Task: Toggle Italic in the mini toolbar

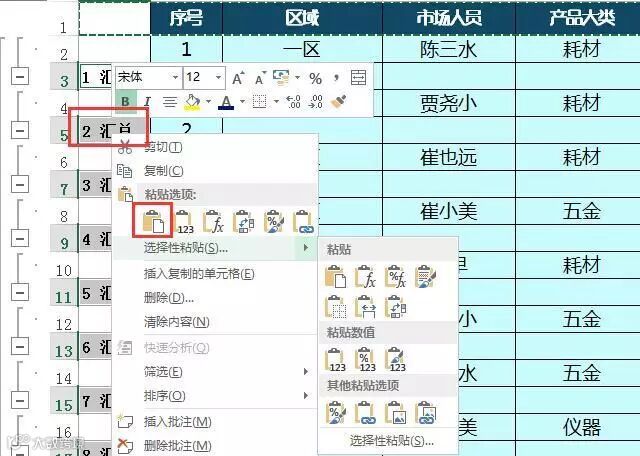Action: (147, 101)
